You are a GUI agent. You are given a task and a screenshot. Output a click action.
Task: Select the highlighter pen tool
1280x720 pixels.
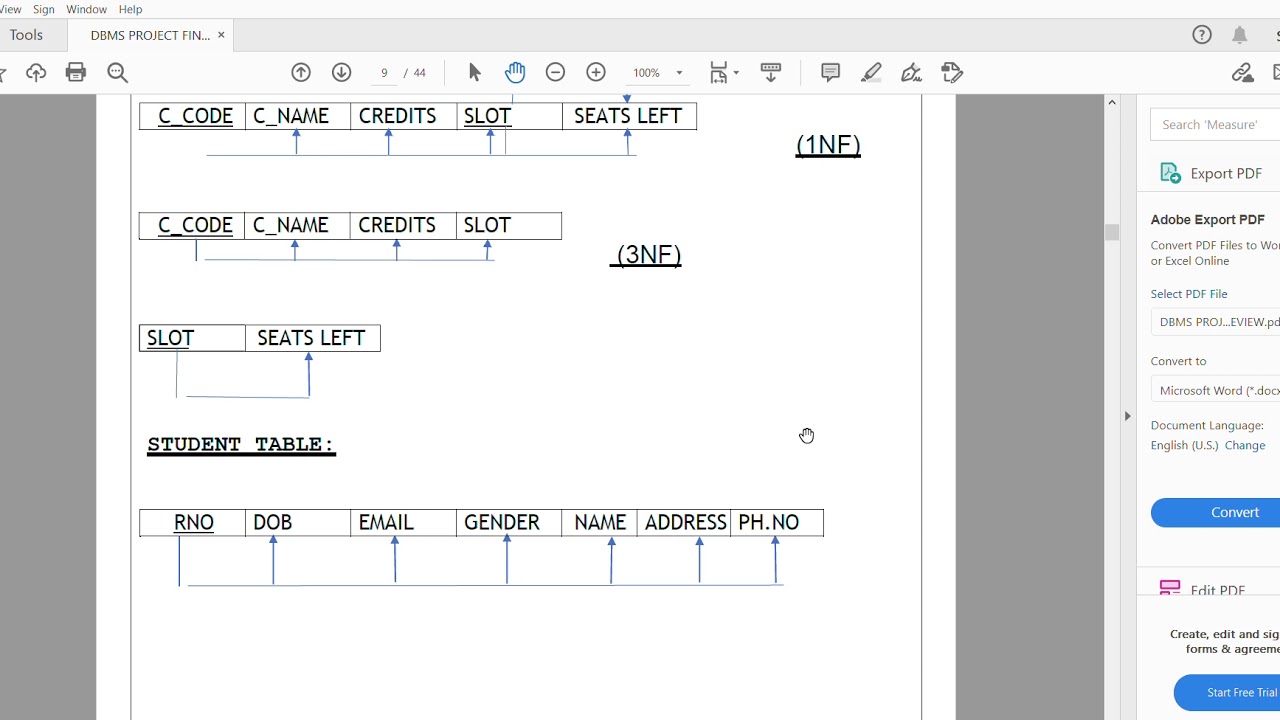[871, 72]
